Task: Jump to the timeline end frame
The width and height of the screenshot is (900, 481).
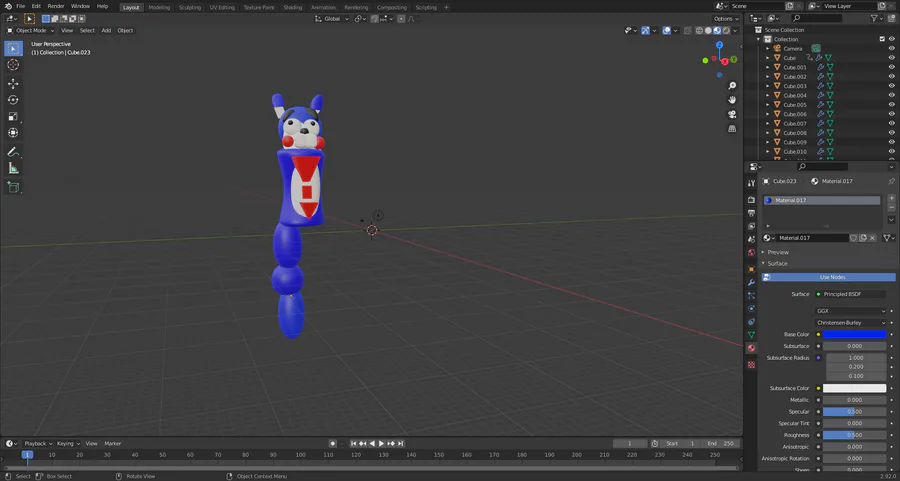Action: pyautogui.click(x=401, y=444)
